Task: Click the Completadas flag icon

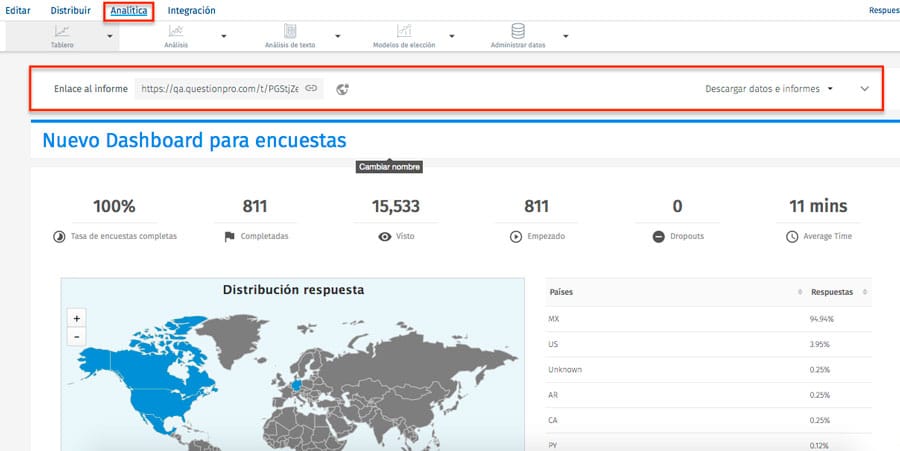Action: (230, 236)
